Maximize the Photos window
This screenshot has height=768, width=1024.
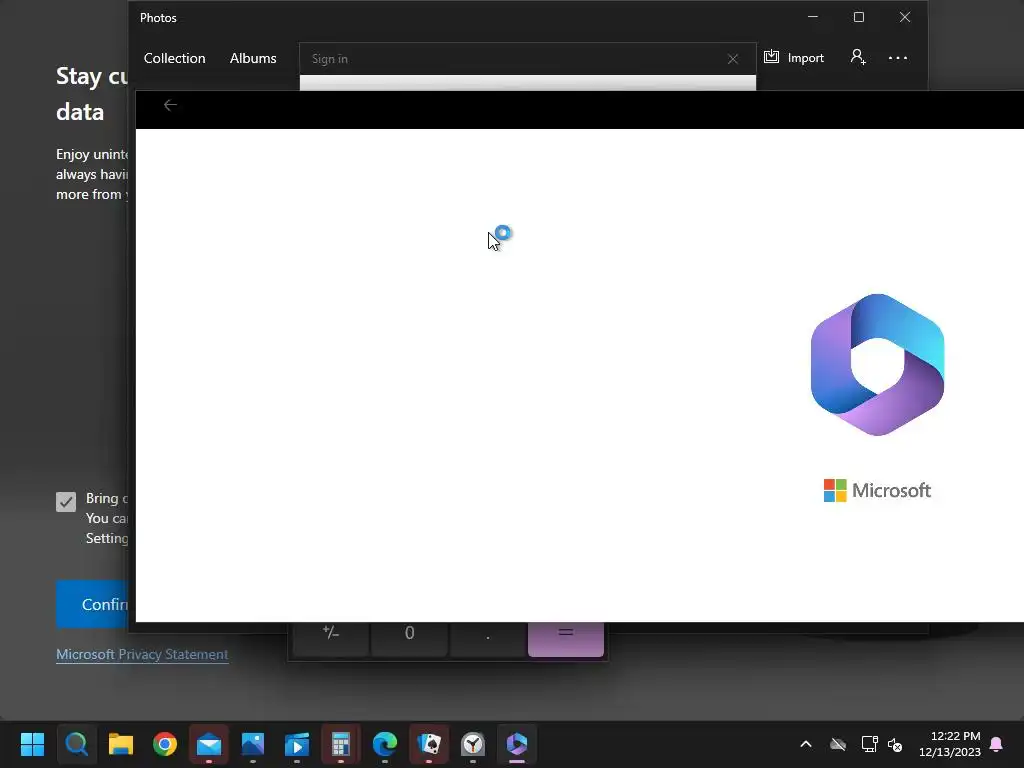859,17
